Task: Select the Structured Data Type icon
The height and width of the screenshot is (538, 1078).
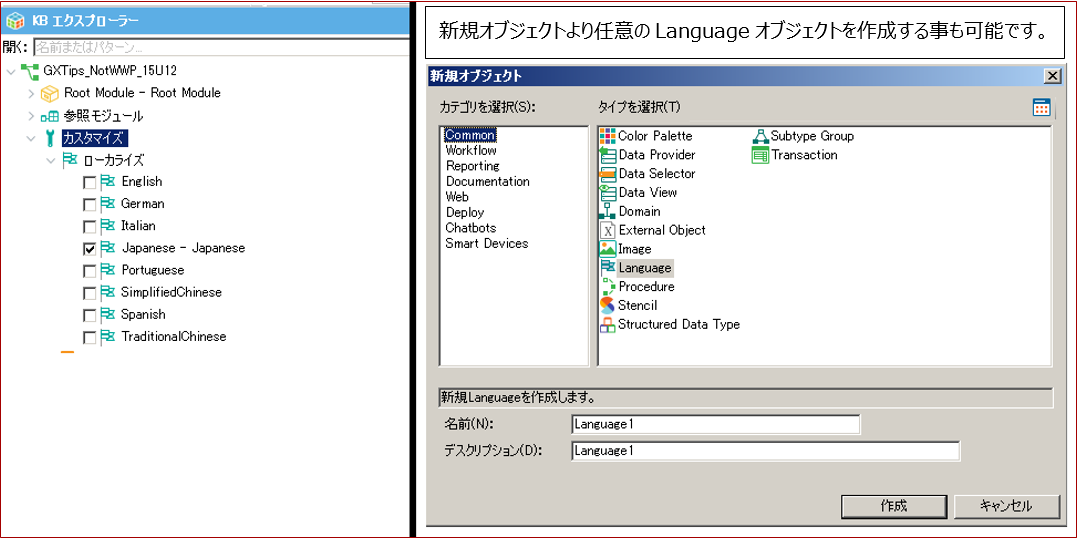Action: pyautogui.click(x=607, y=324)
